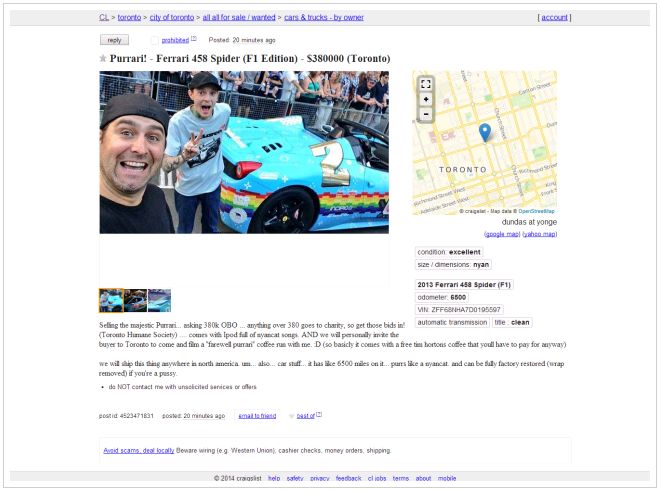Star this Purrari listing as favorite
Viewport: 661px width, 492px height.
[102, 58]
